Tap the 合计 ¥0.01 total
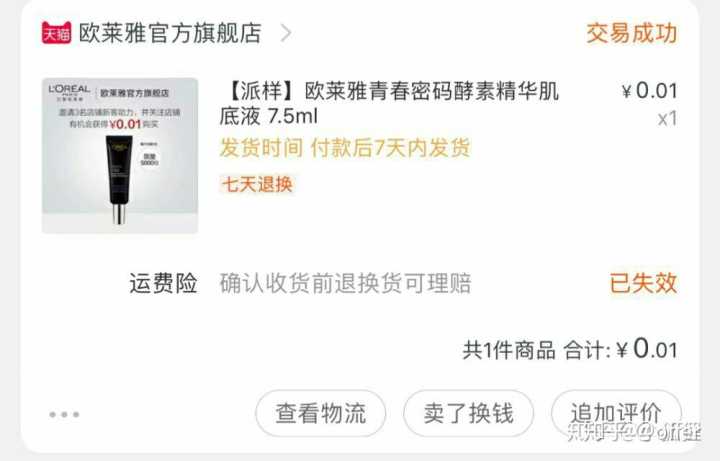The image size is (720, 461). click(x=621, y=349)
